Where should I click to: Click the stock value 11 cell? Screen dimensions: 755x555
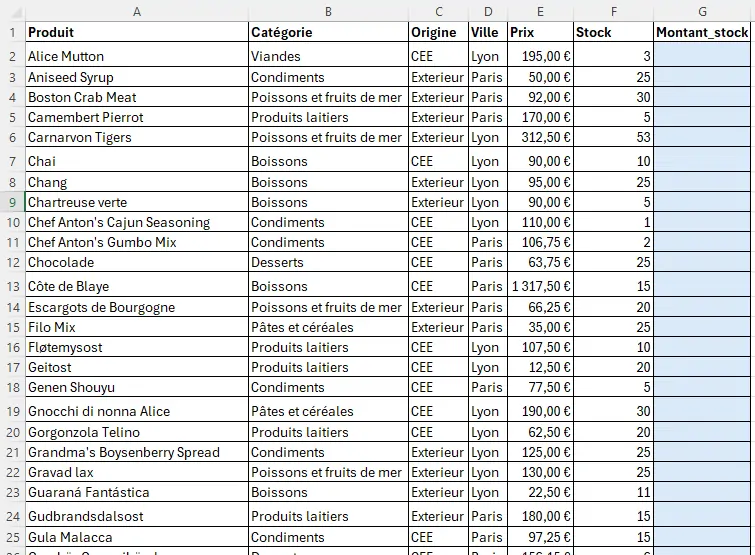(x=613, y=492)
